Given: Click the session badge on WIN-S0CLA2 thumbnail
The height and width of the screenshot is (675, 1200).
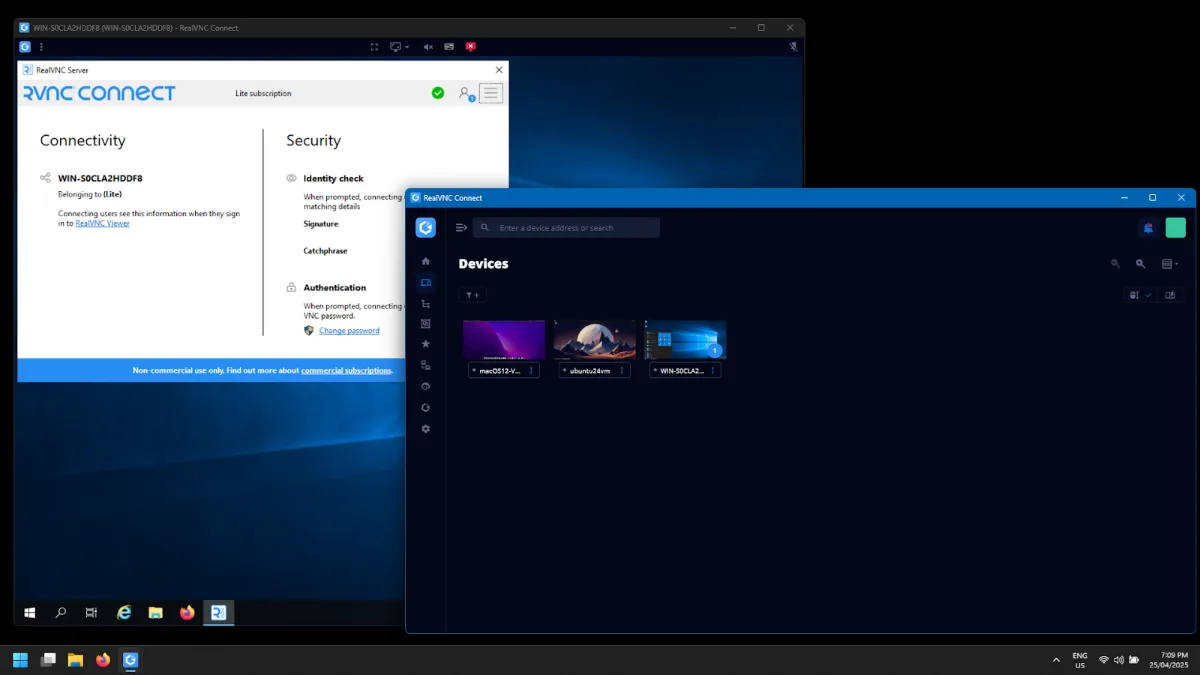Looking at the screenshot, I should point(715,351).
